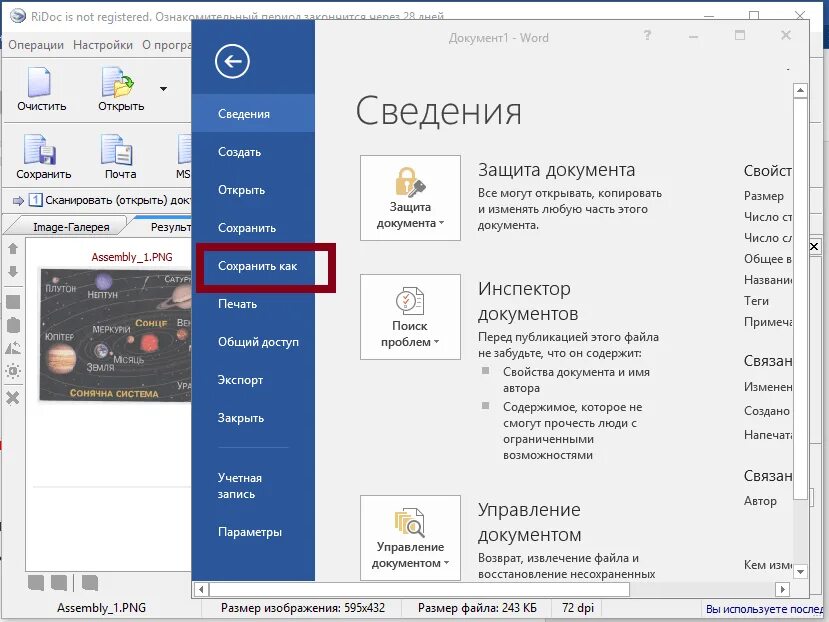Click the Автор property label
This screenshot has height=622, width=829.
click(x=760, y=501)
